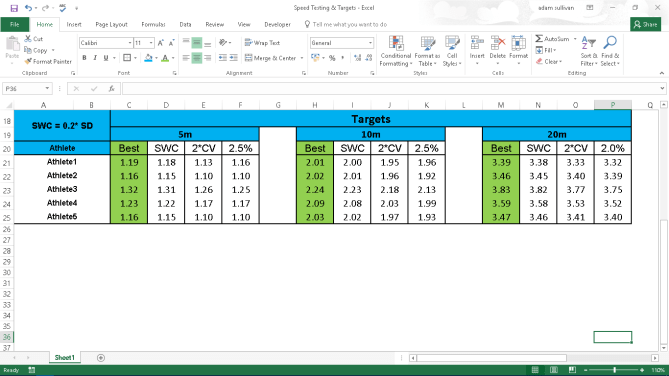
Task: Toggle align text right
Action: 207,58
